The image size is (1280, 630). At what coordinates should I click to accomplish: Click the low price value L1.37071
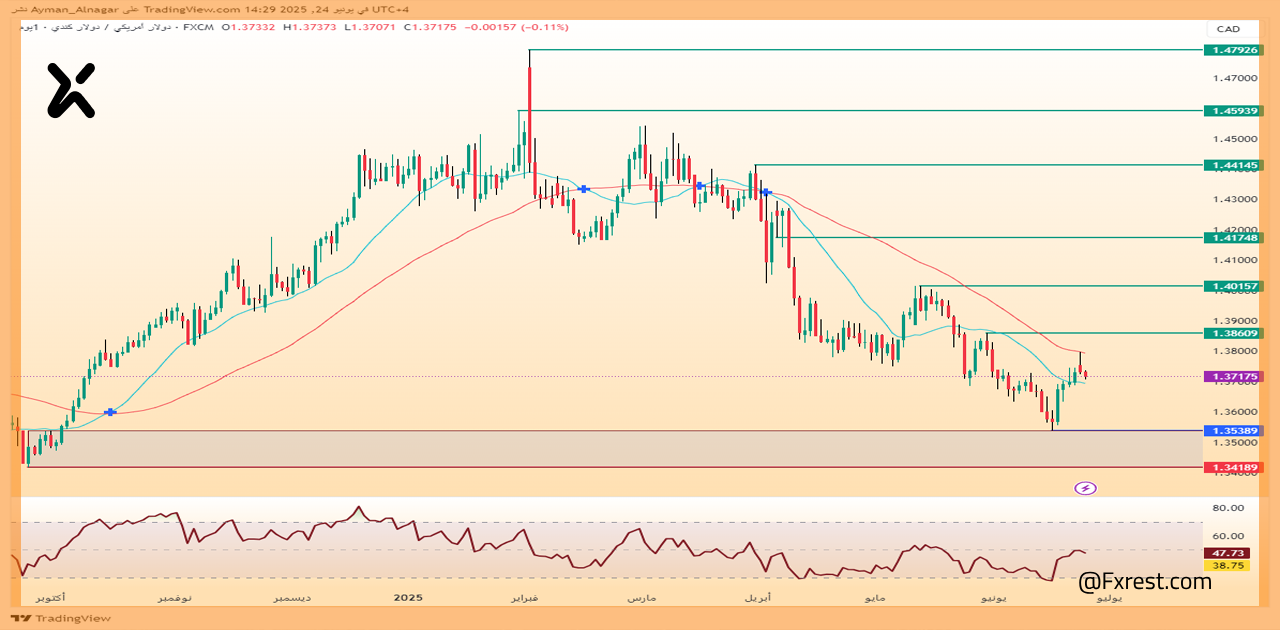tap(371, 27)
